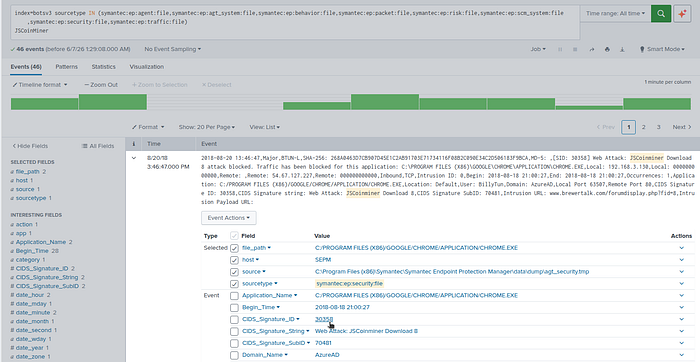The width and height of the screenshot is (700, 362).
Task: Share the search job
Action: click(592, 50)
